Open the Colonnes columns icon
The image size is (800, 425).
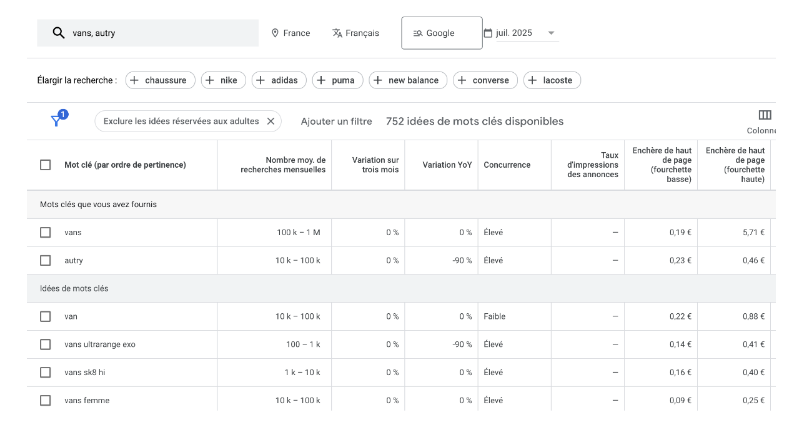click(765, 115)
